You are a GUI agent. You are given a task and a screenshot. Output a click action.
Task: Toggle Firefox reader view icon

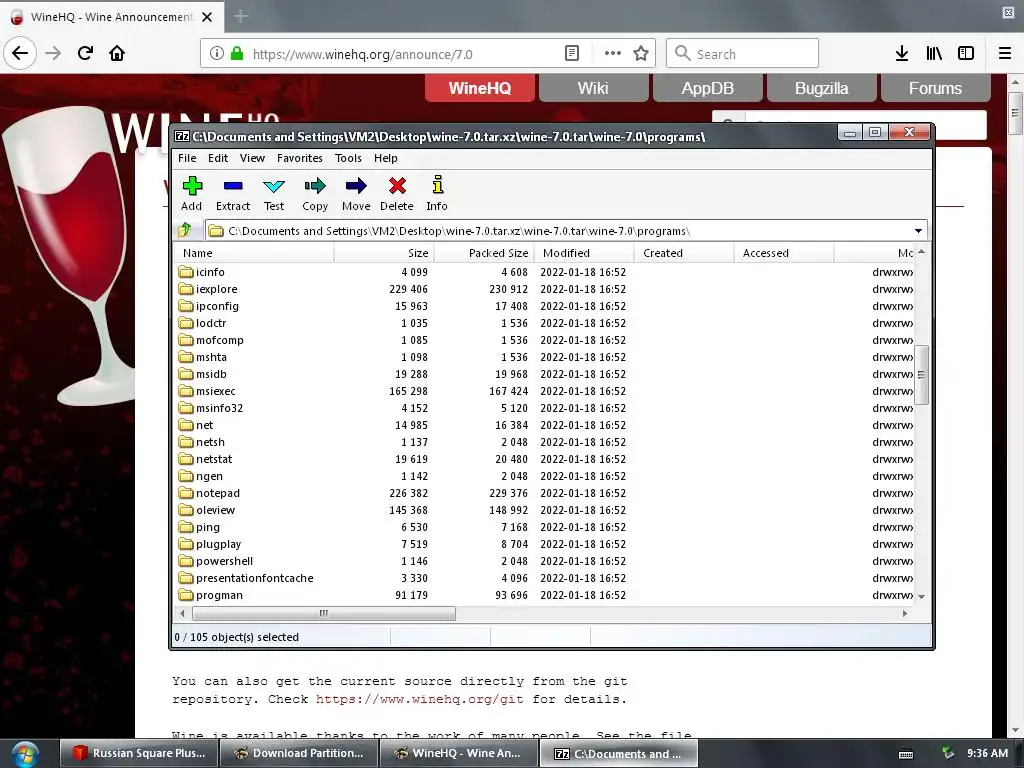[571, 54]
